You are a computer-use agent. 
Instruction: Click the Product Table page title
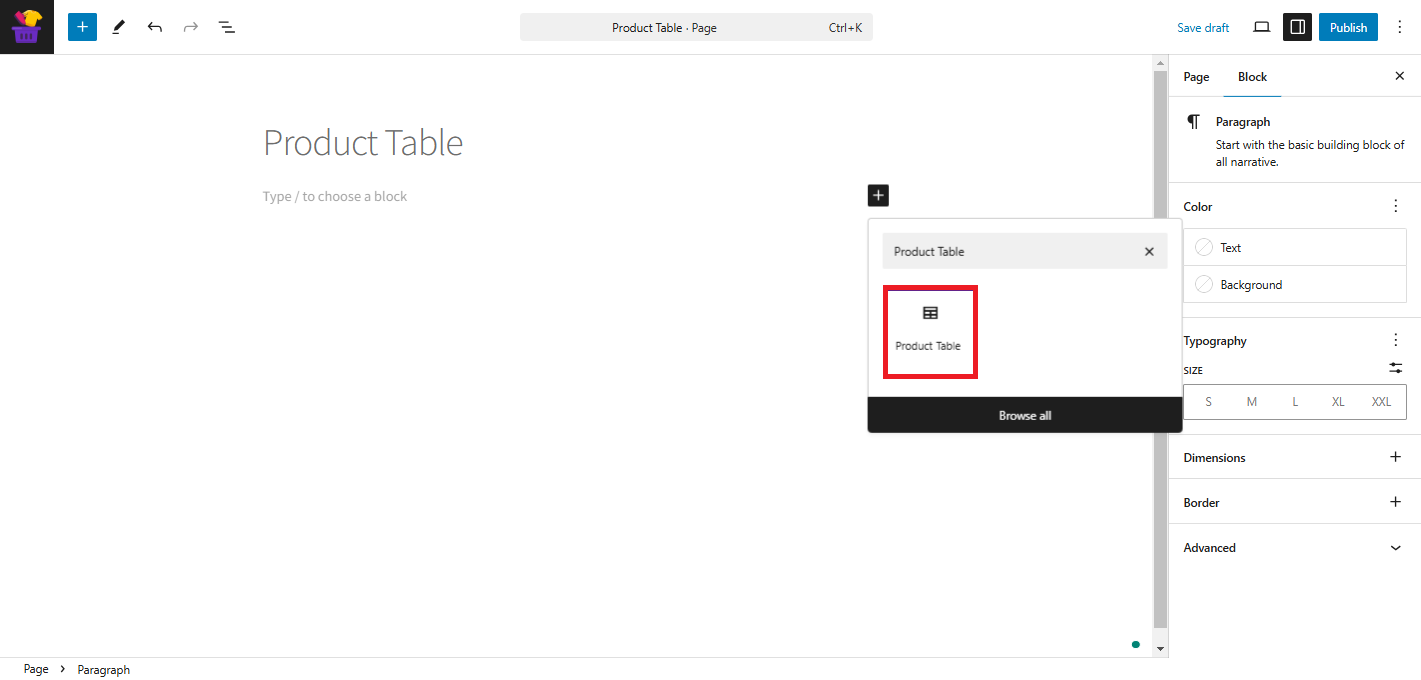tap(363, 143)
